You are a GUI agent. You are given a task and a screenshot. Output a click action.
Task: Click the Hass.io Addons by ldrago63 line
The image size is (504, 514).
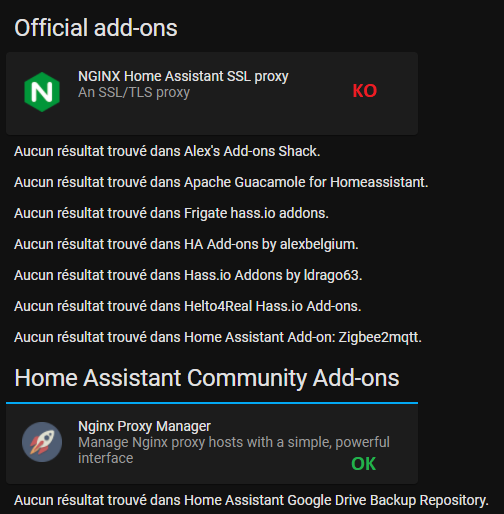(x=188, y=275)
